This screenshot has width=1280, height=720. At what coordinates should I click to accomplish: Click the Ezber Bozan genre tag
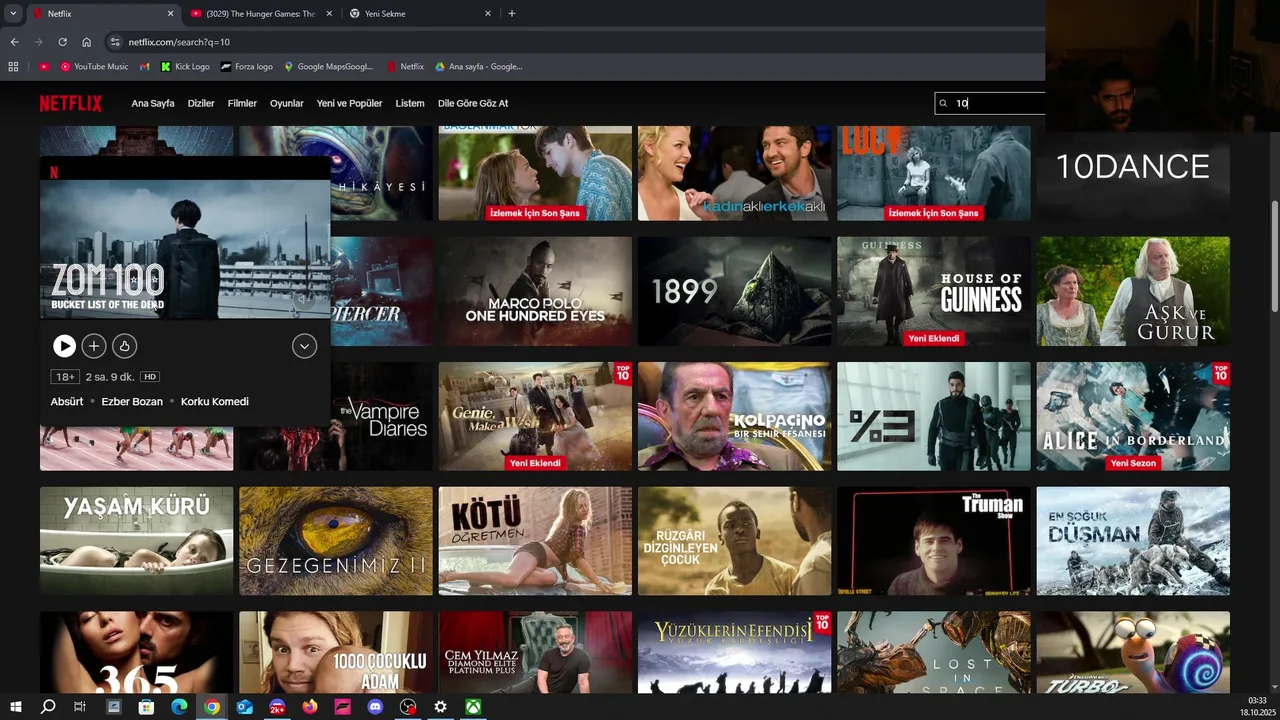pyautogui.click(x=132, y=401)
